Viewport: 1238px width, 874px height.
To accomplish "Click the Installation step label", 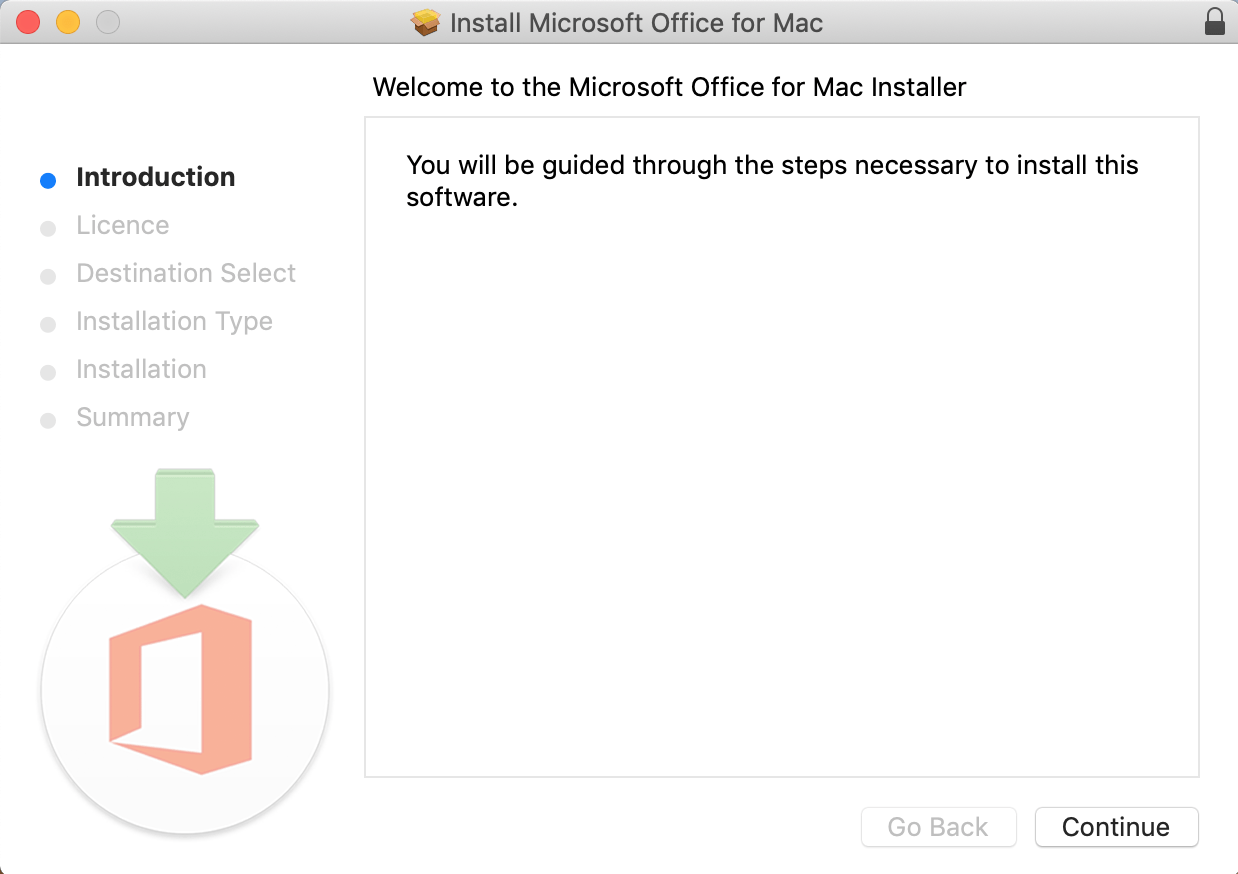I will click(x=142, y=369).
